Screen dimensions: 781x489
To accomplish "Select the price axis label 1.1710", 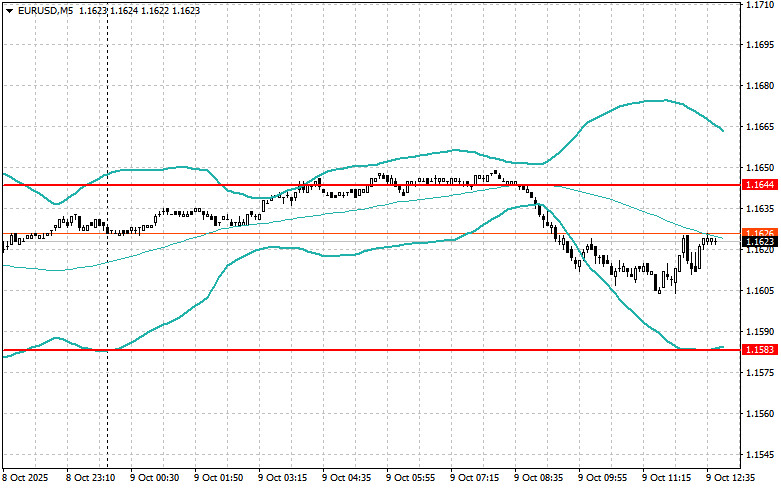I will coord(760,4).
